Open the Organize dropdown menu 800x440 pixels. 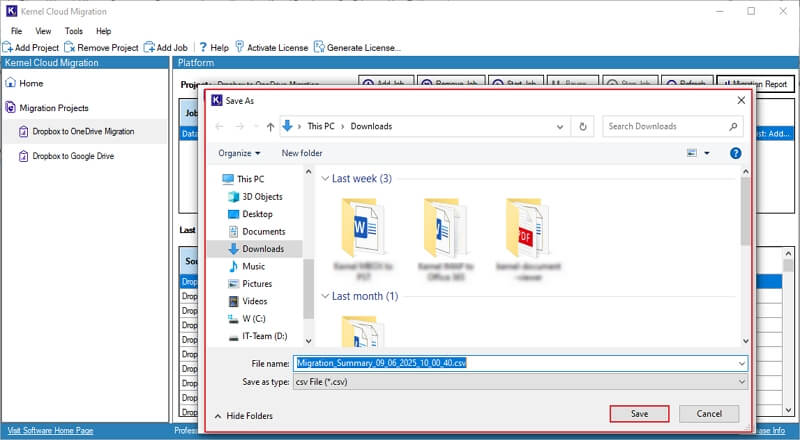pyautogui.click(x=239, y=153)
